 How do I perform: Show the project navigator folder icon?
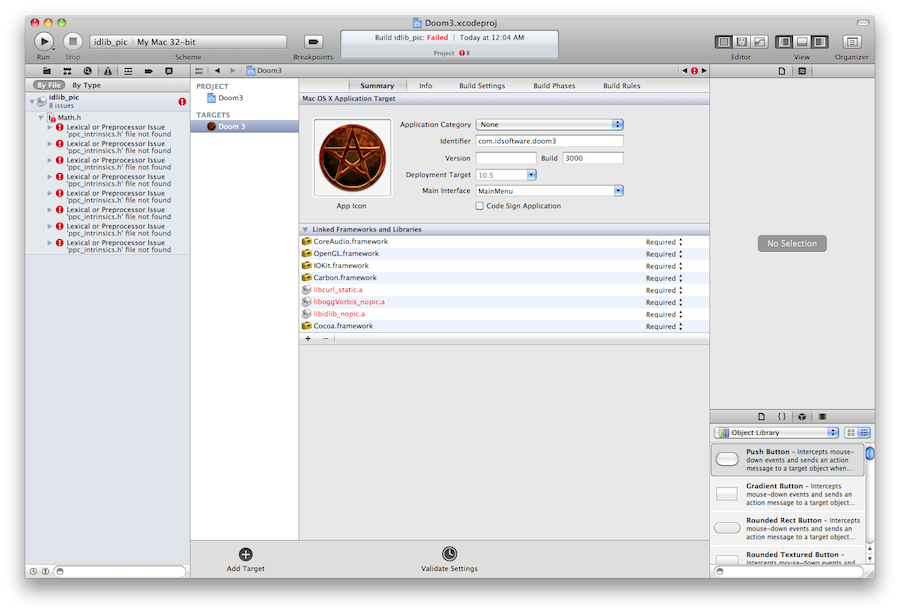click(47, 71)
